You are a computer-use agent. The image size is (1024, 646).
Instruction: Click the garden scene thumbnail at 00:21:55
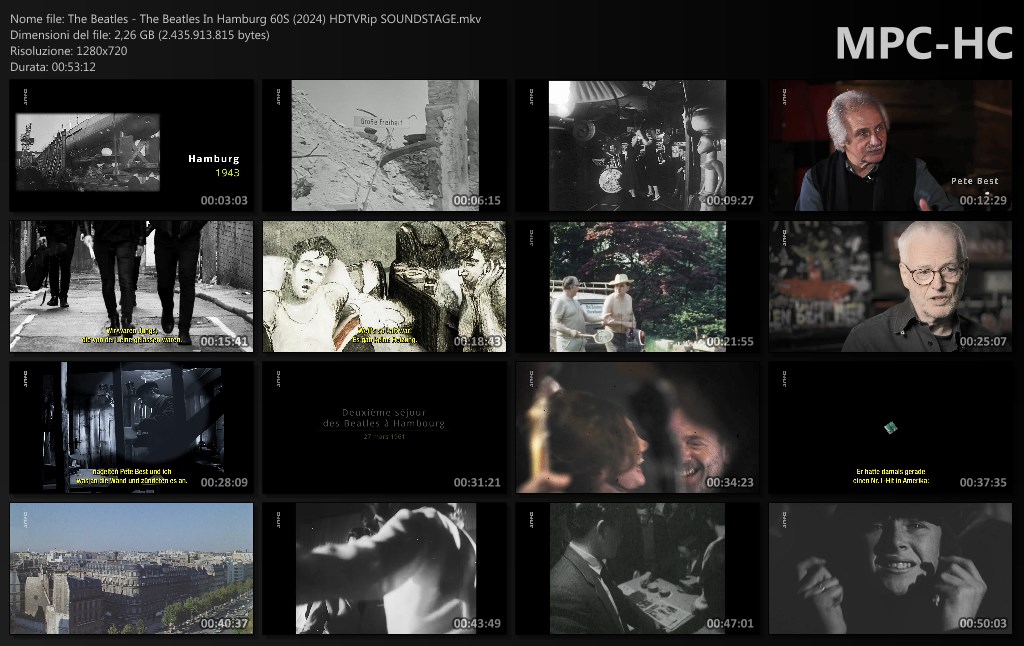click(637, 287)
